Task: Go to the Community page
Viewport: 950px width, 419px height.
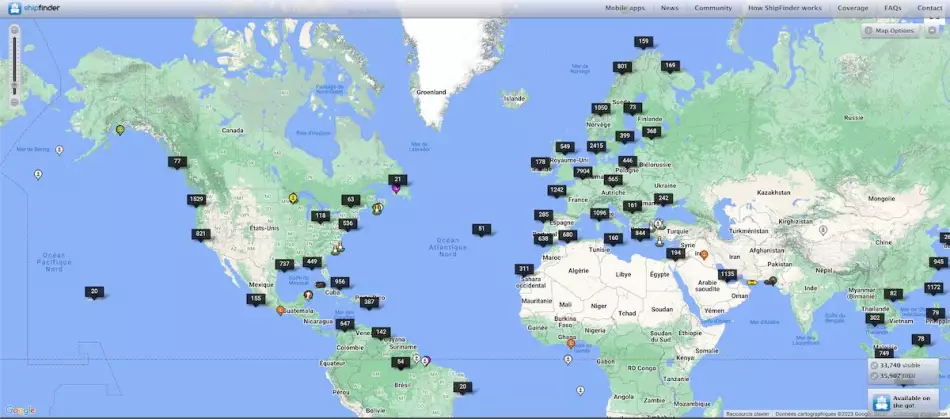Action: click(713, 8)
